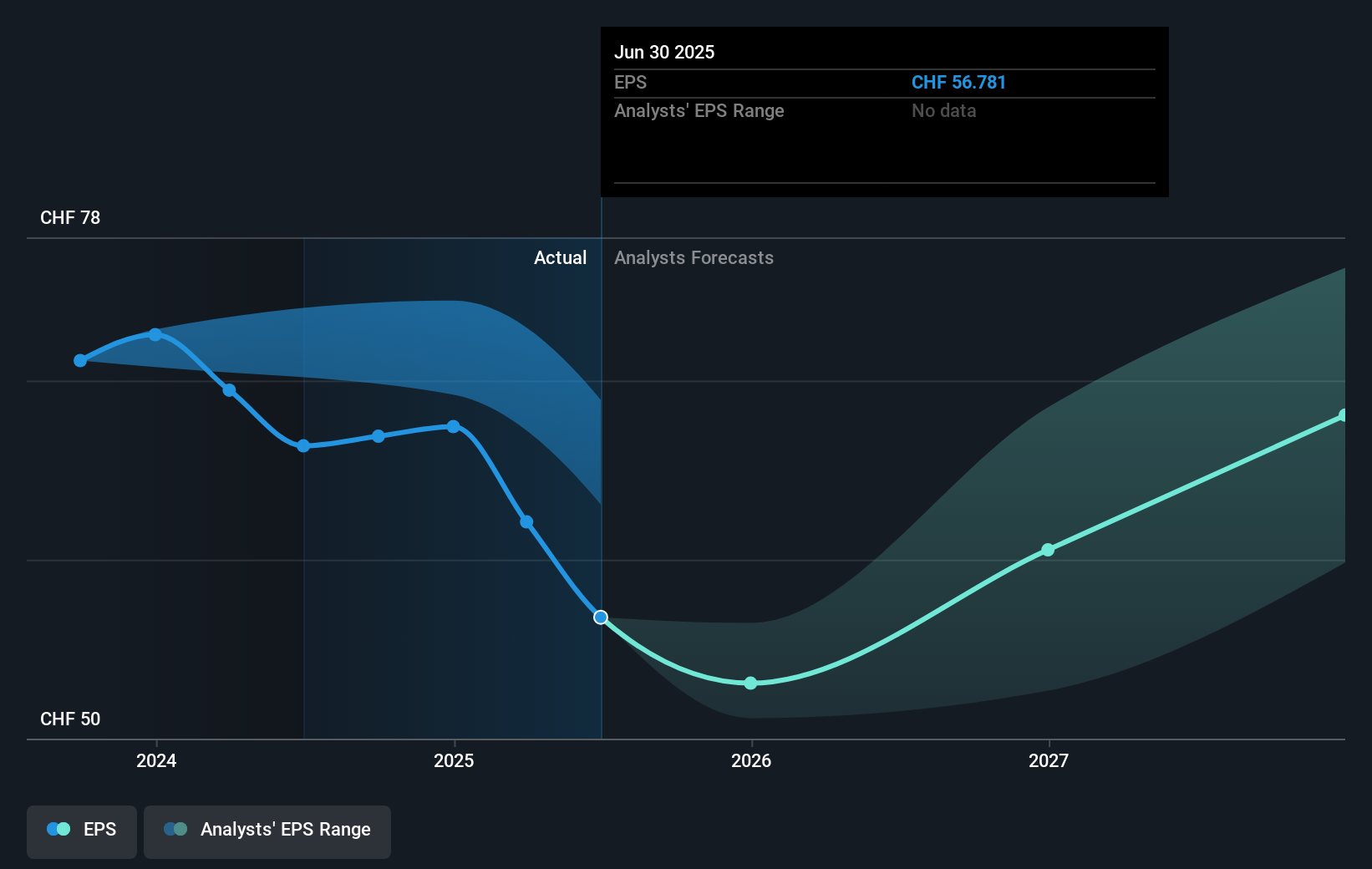Select the peak EPS point near 2024
The height and width of the screenshot is (869, 1372).
click(155, 334)
